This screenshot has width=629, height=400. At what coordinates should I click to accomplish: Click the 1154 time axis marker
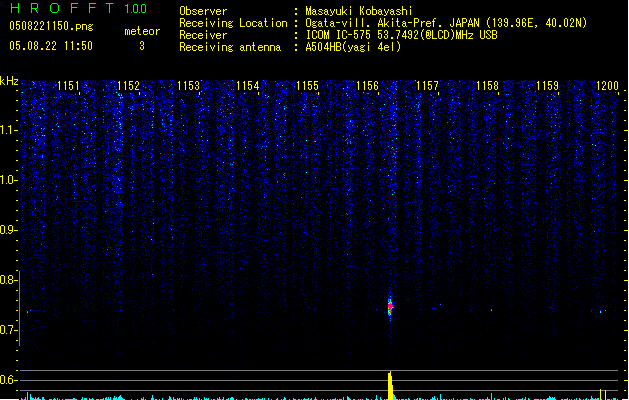(248, 86)
